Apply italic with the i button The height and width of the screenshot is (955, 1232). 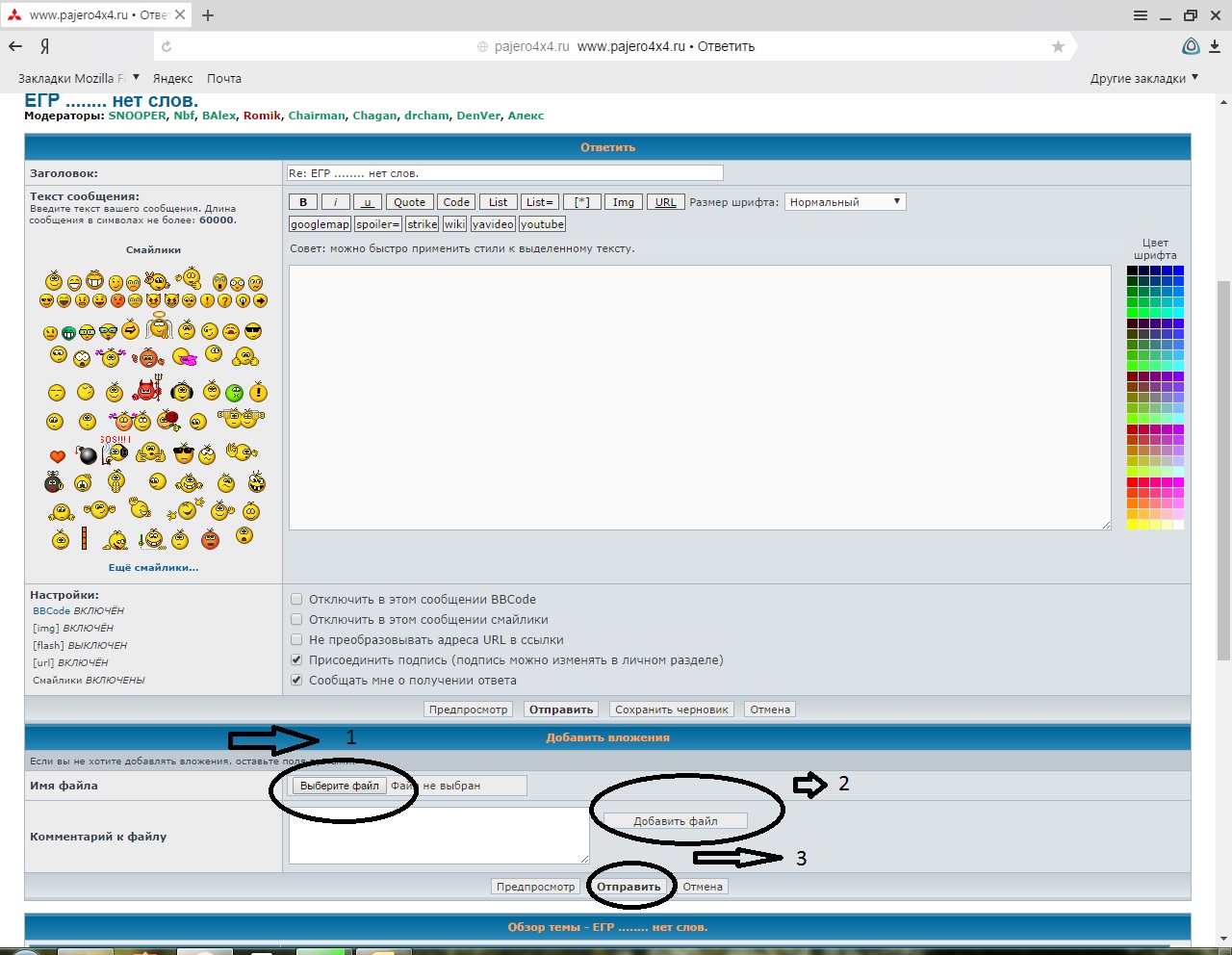335,202
